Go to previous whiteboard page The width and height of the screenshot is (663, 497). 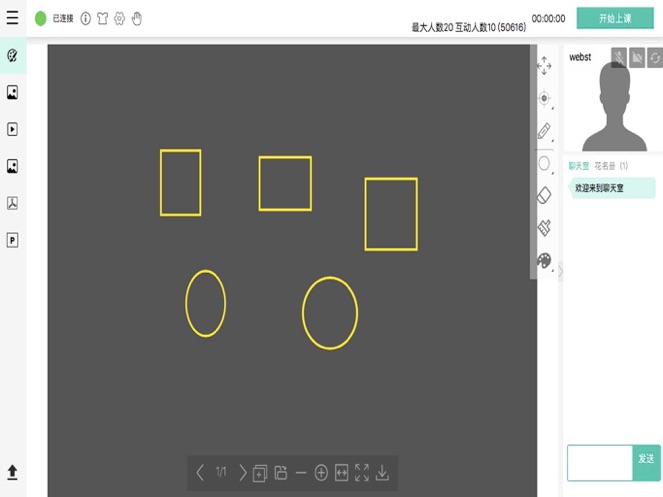(200, 472)
